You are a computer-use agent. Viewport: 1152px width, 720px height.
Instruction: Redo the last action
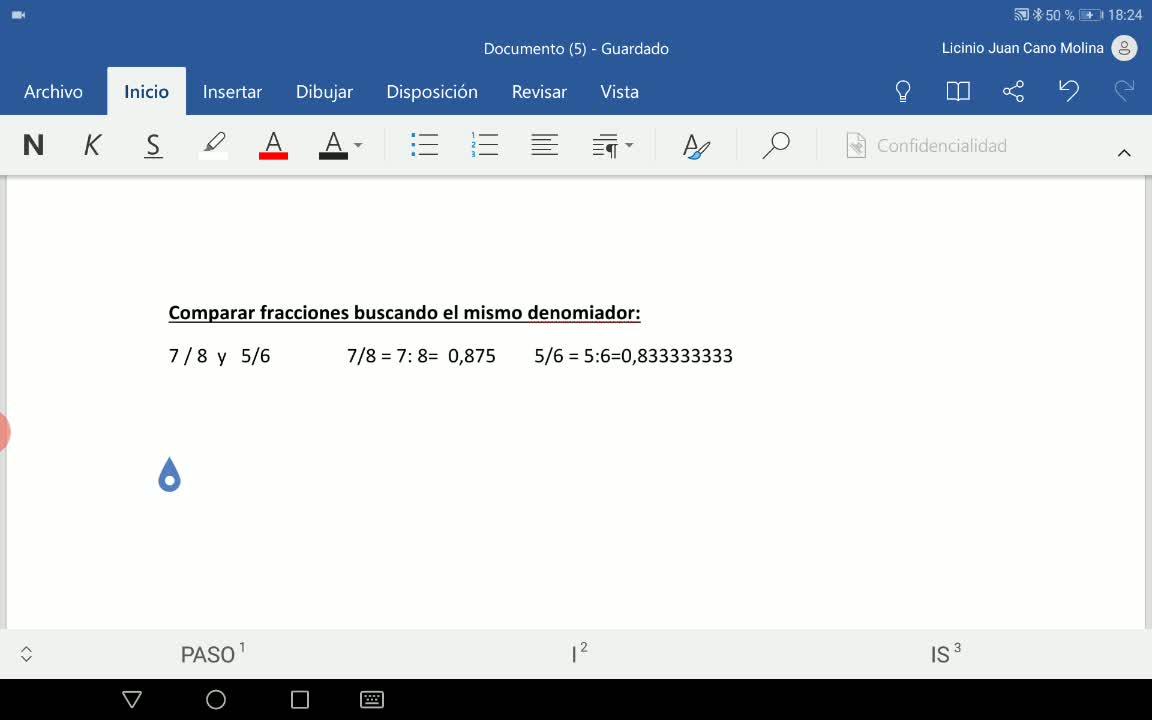(x=1124, y=90)
